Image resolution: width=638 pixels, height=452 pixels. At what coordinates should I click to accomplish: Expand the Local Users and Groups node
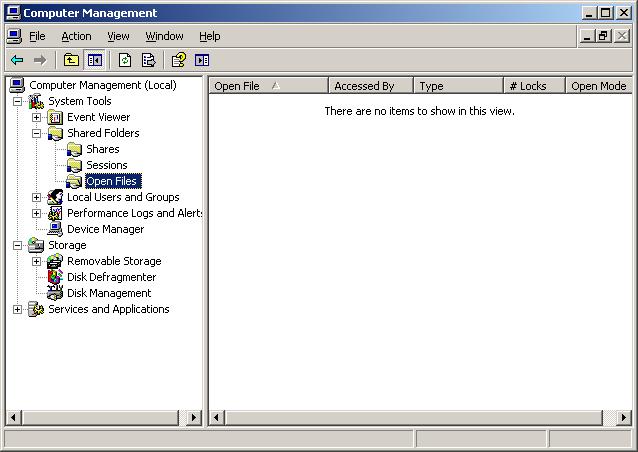(37, 197)
